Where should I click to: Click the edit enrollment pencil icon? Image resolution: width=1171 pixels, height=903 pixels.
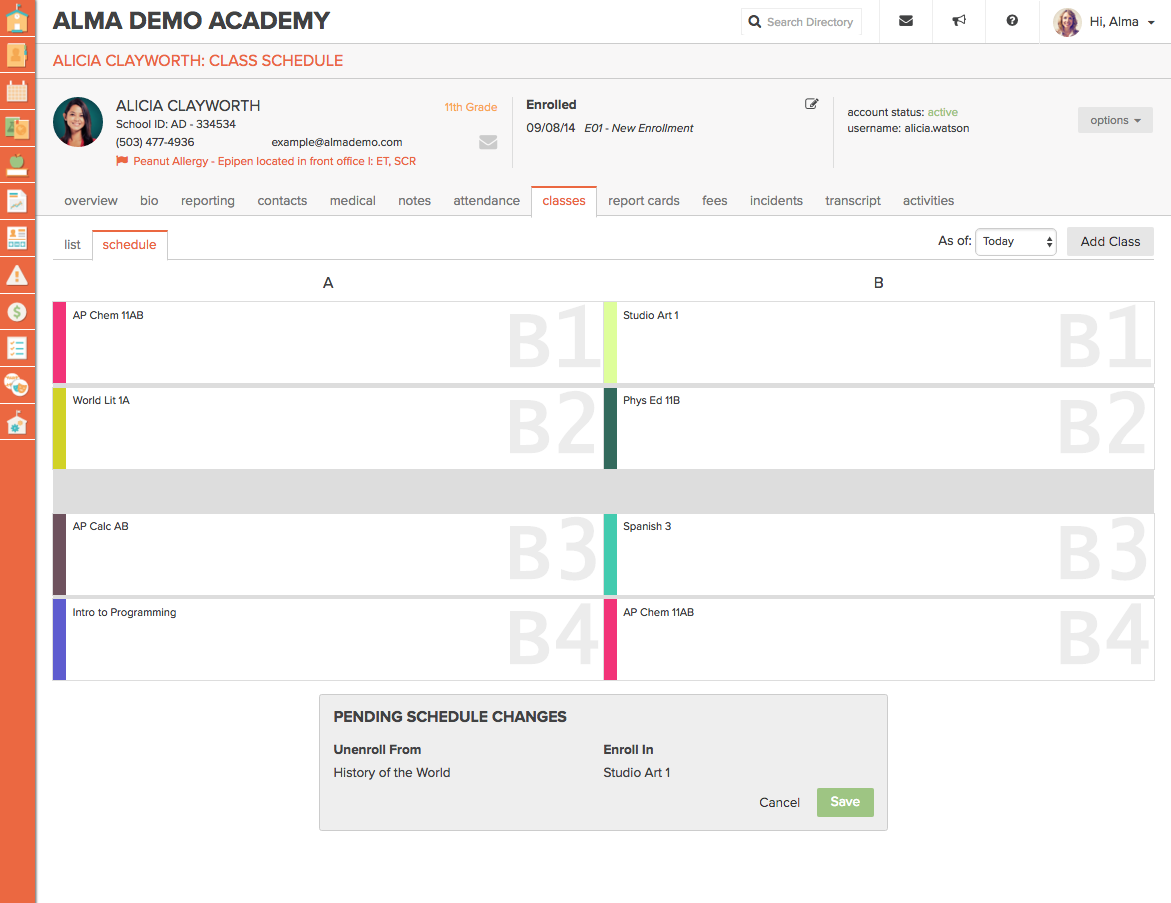pyautogui.click(x=812, y=104)
